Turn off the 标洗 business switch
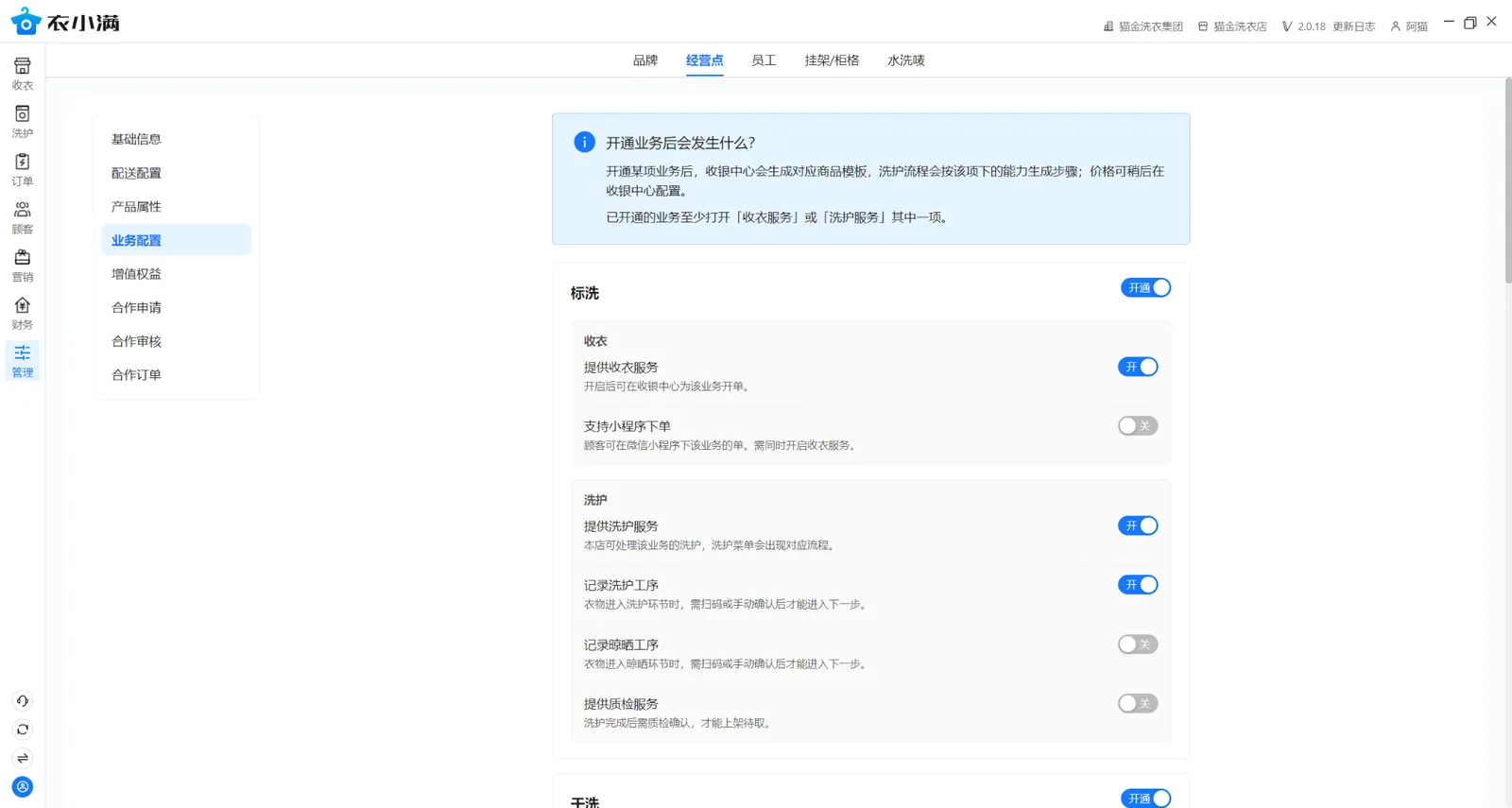The image size is (1512, 808). (x=1145, y=287)
